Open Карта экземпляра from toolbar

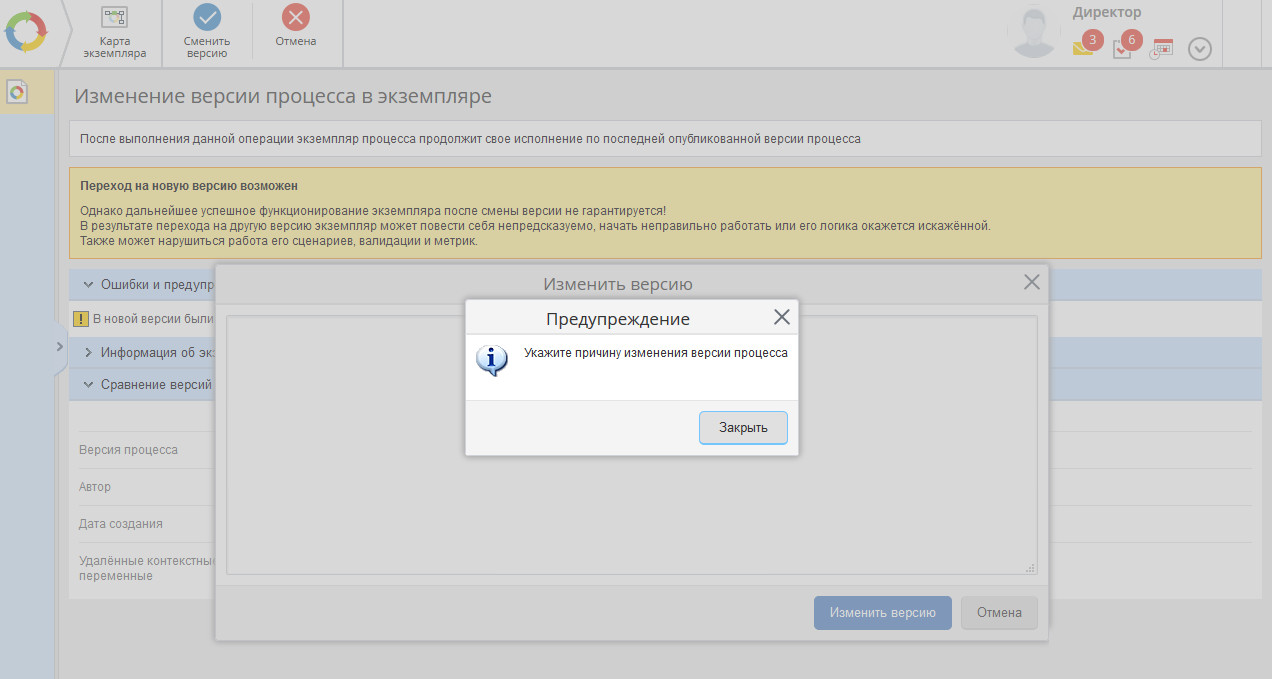(115, 32)
